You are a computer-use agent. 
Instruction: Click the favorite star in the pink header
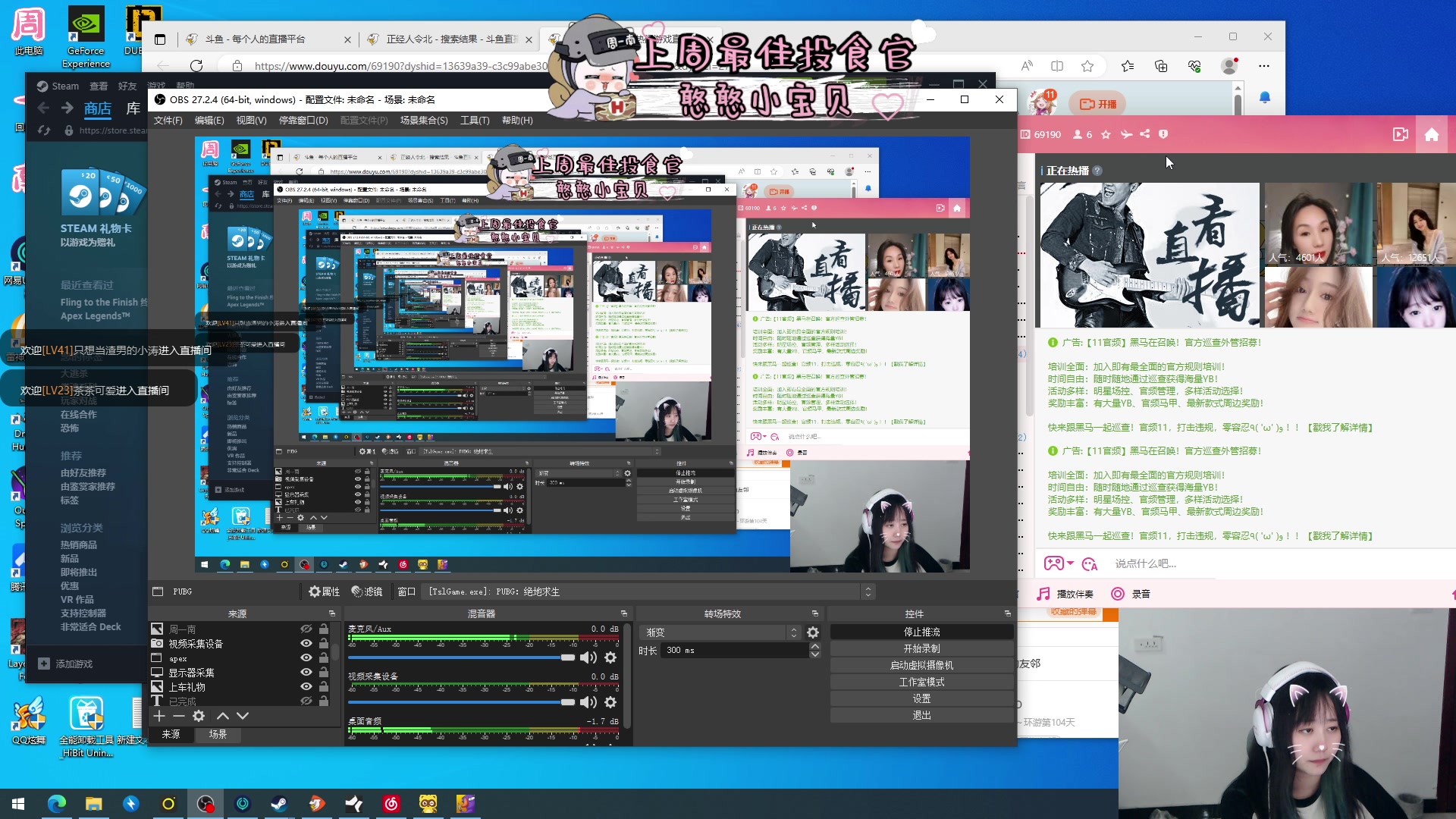pyautogui.click(x=1106, y=134)
